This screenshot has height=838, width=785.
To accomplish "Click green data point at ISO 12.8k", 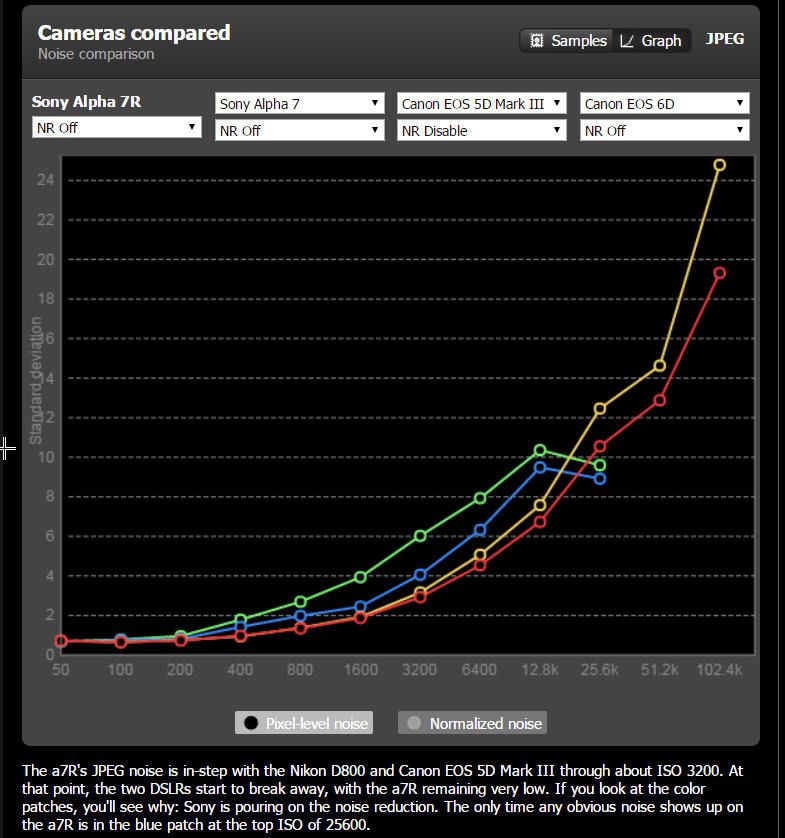I will coord(540,451).
